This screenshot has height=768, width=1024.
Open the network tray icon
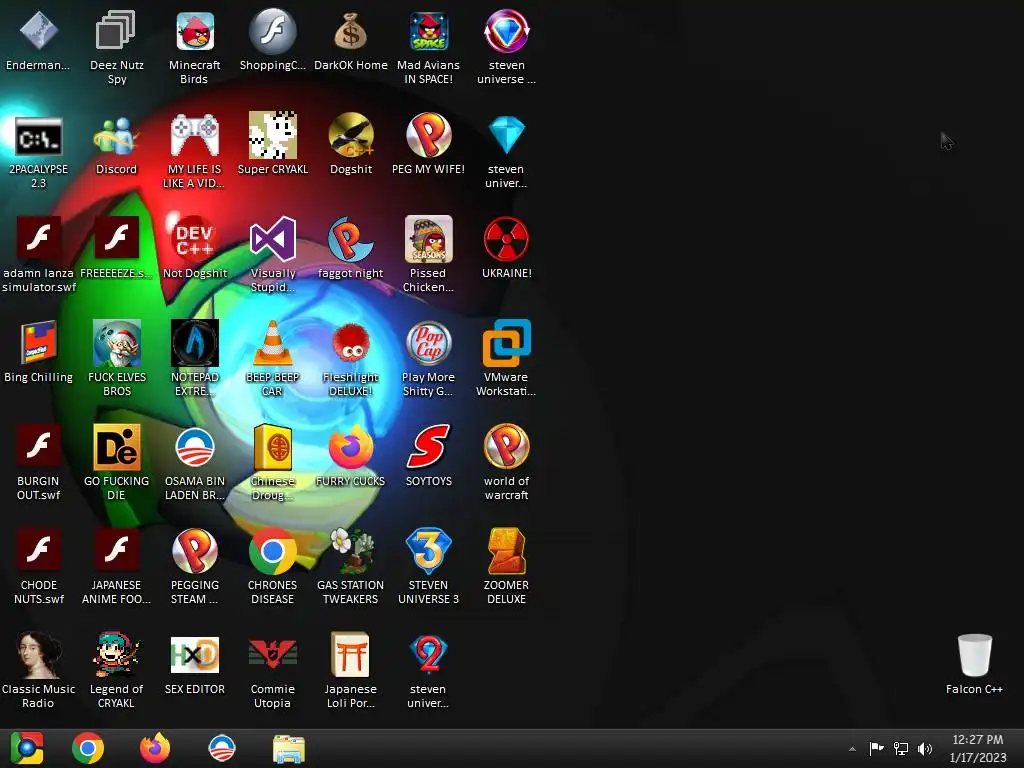901,748
